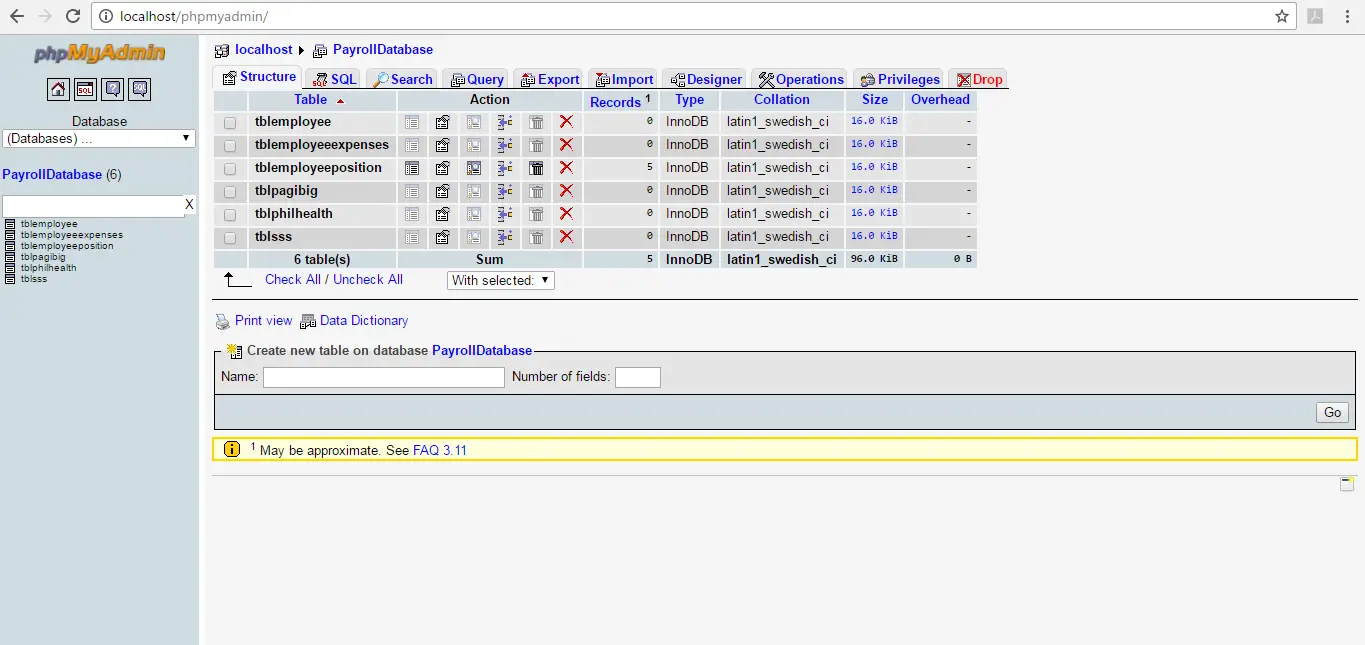Open the (Databases) dropdown in sidebar
1365x645 pixels.
(x=99, y=138)
